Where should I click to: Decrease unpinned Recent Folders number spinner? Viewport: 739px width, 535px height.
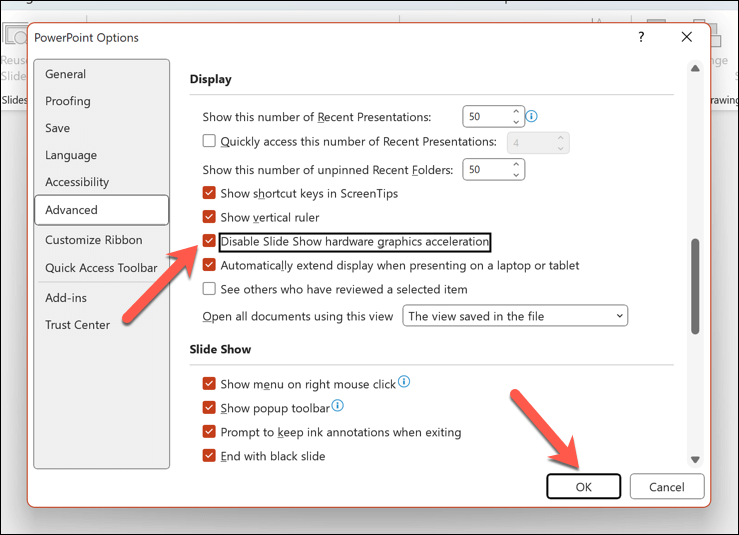point(516,175)
